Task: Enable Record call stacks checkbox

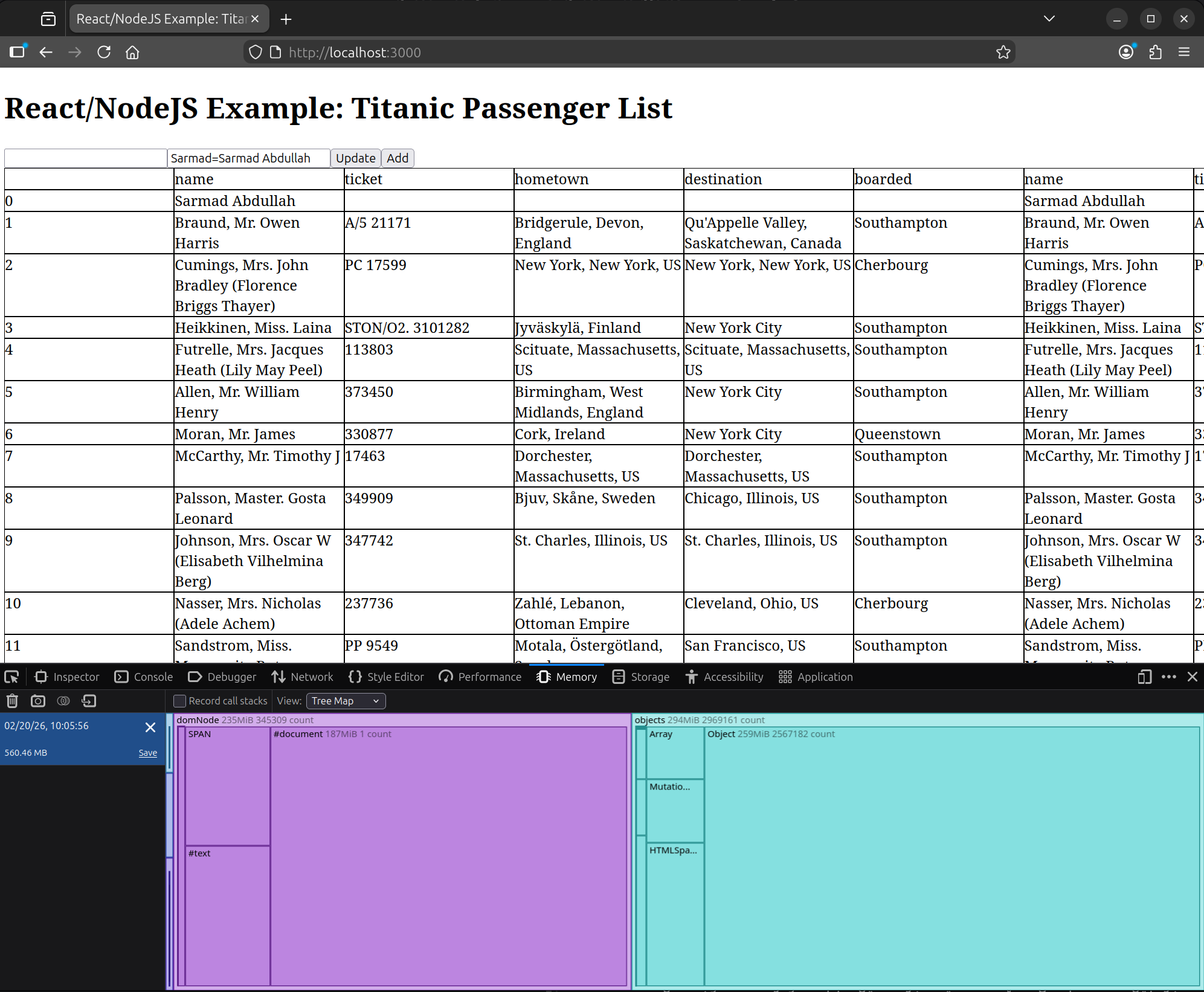Action: (179, 701)
